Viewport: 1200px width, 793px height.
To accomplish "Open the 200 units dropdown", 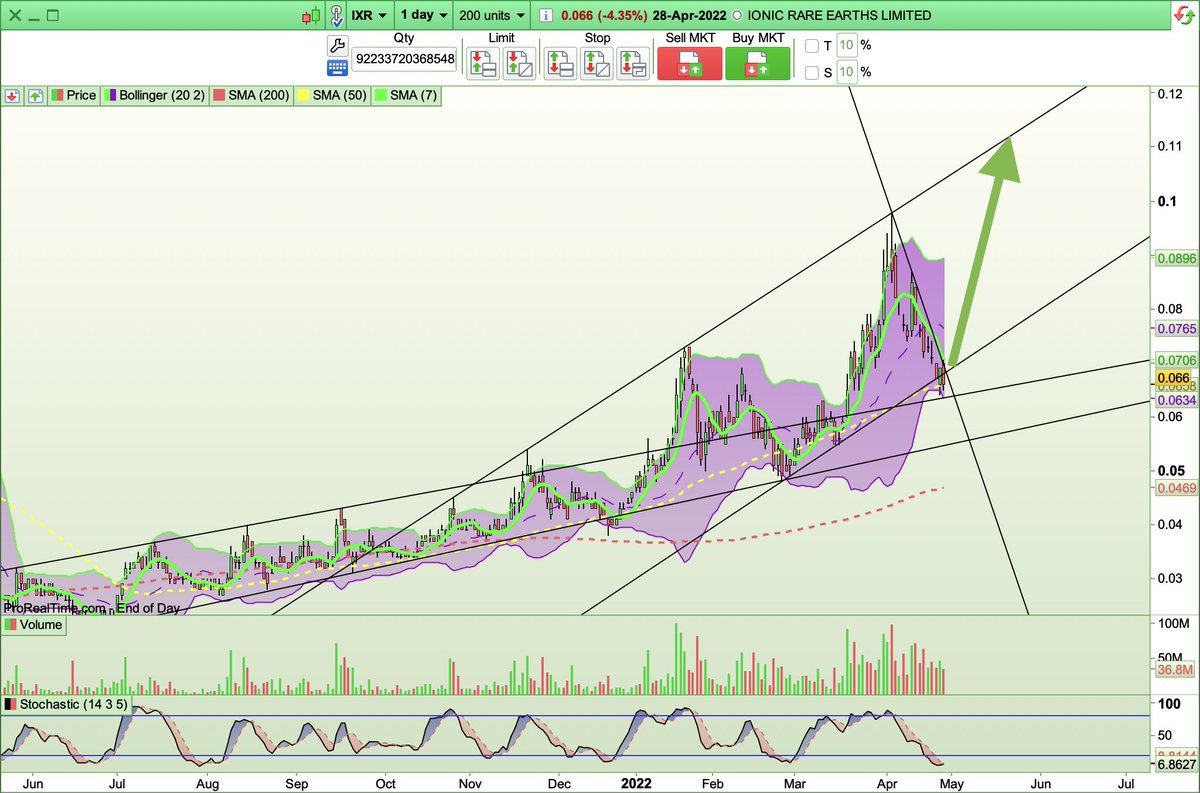I will click(x=491, y=16).
